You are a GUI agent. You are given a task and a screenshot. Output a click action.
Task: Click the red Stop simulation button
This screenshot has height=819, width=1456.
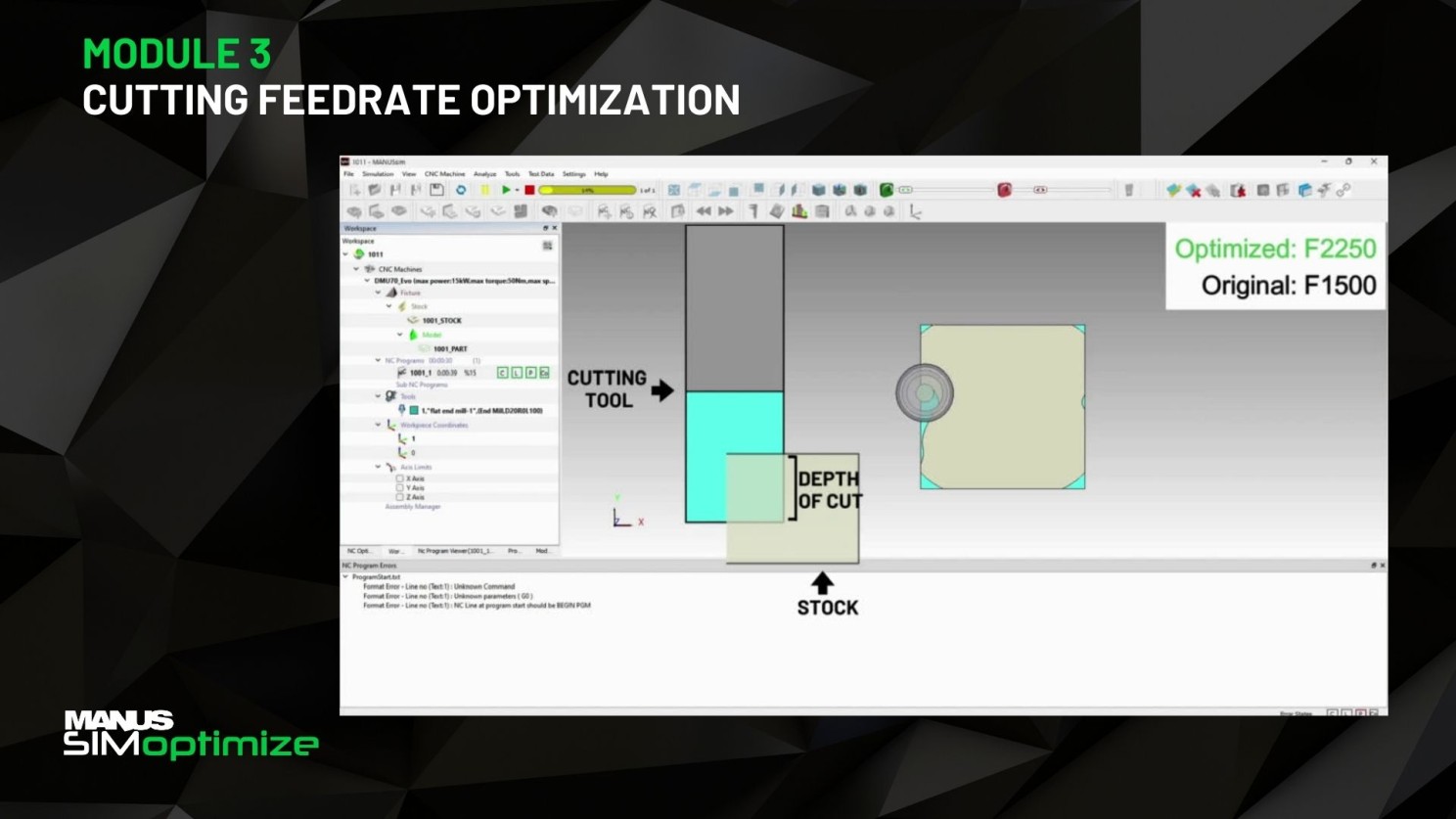[x=529, y=190]
